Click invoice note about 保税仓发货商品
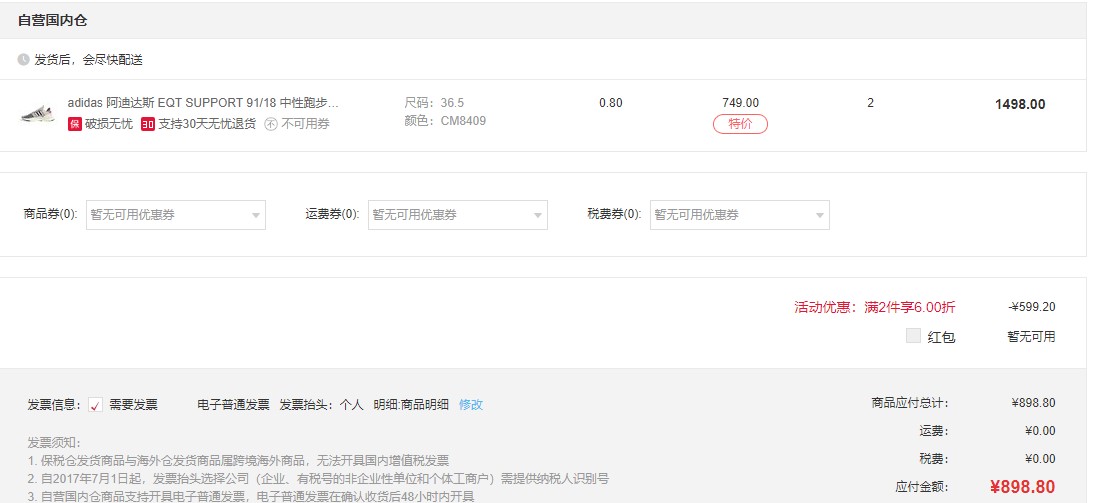The height and width of the screenshot is (503, 1108). tap(238, 461)
